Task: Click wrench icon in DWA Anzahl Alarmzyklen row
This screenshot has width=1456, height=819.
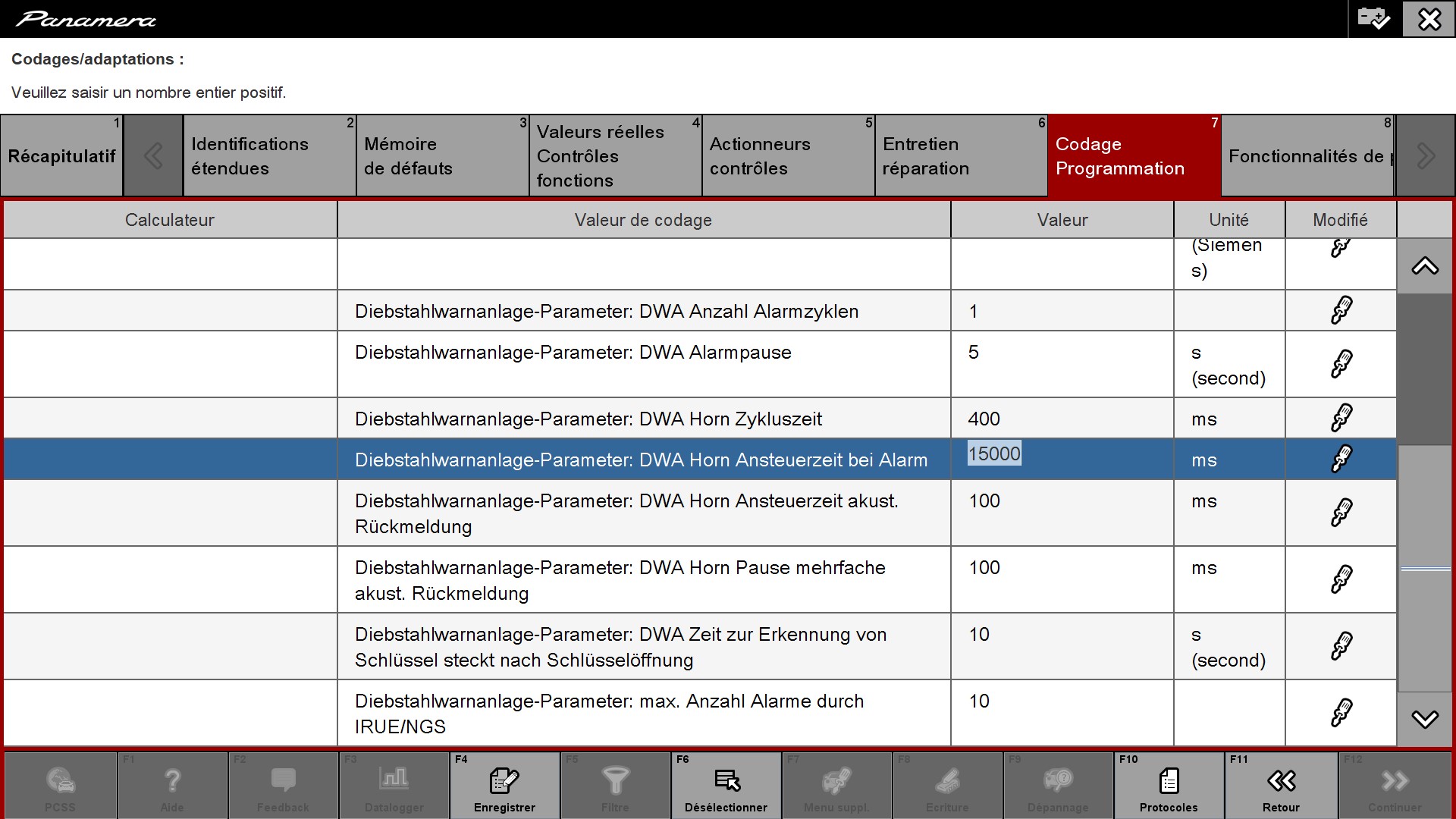Action: coord(1341,310)
